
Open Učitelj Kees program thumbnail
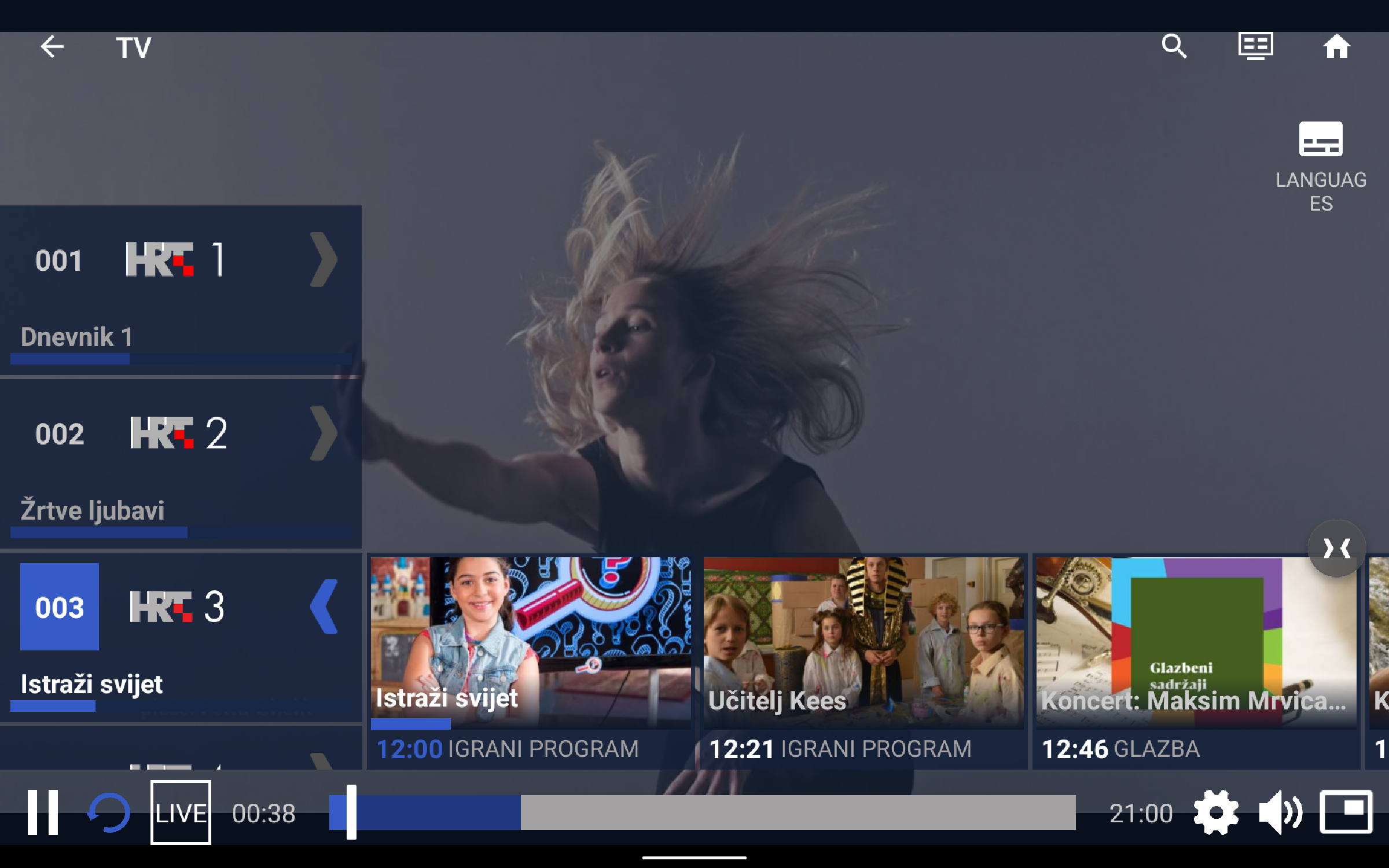tap(863, 642)
